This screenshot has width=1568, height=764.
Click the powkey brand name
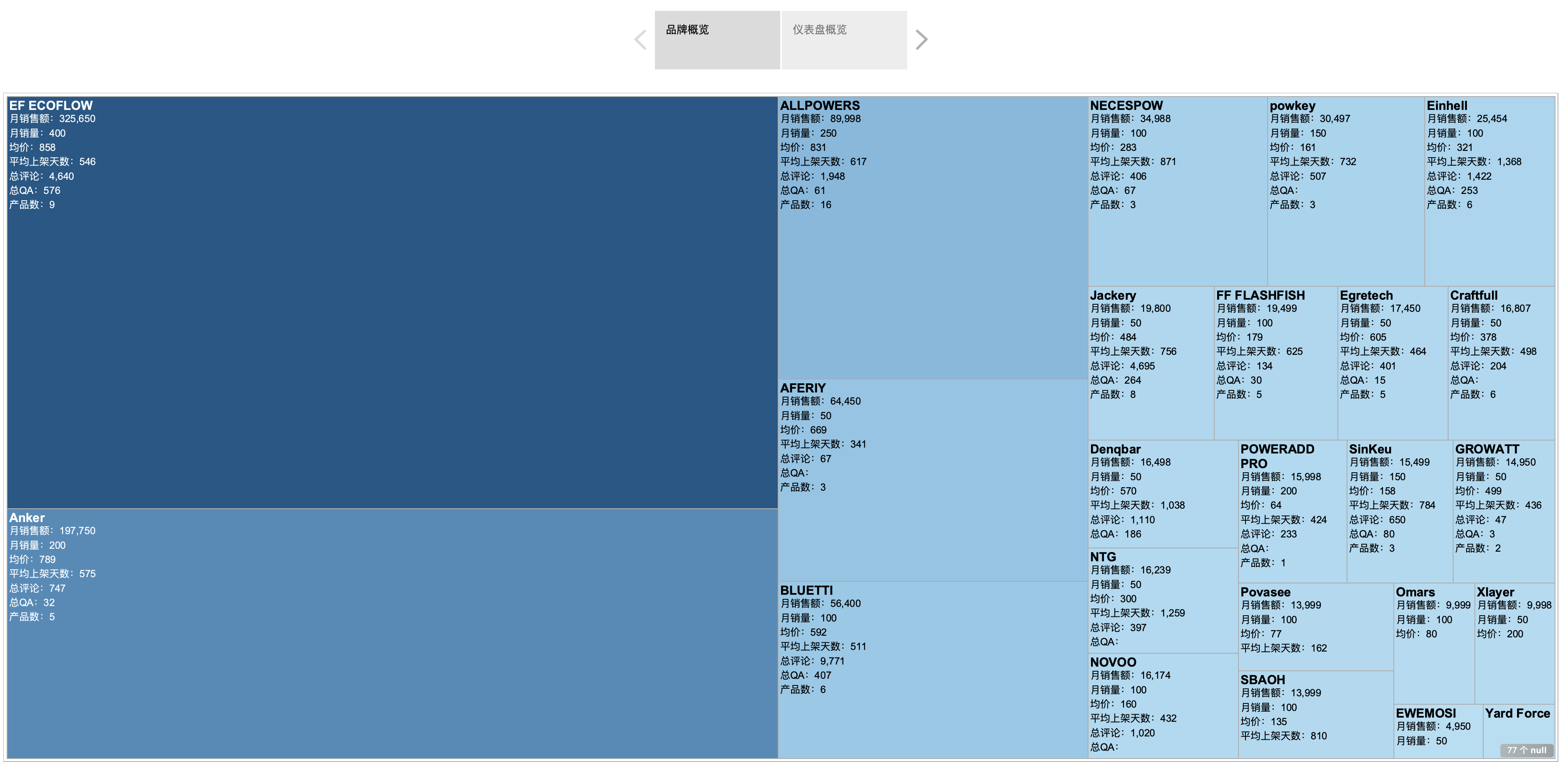[1292, 105]
